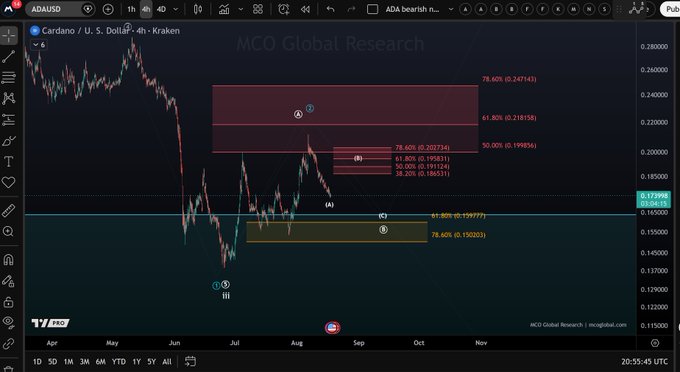Click the 20:55:45 UTC timezone clock
The height and width of the screenshot is (372, 680).
(644, 362)
